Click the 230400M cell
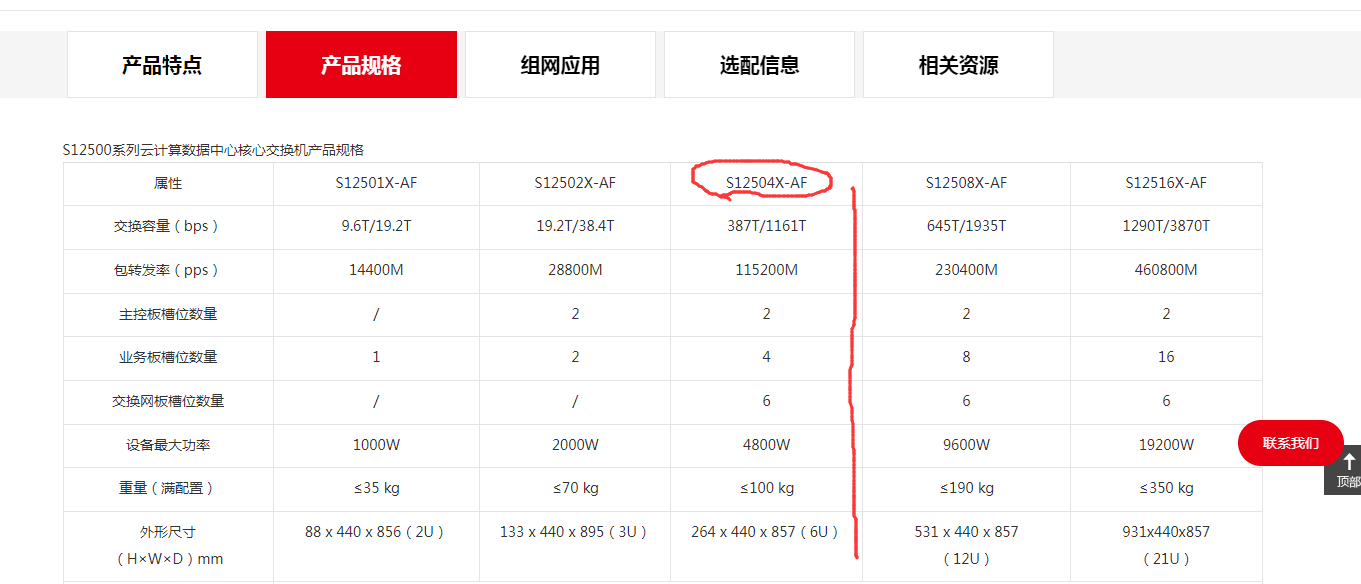1361x584 pixels. (x=966, y=270)
